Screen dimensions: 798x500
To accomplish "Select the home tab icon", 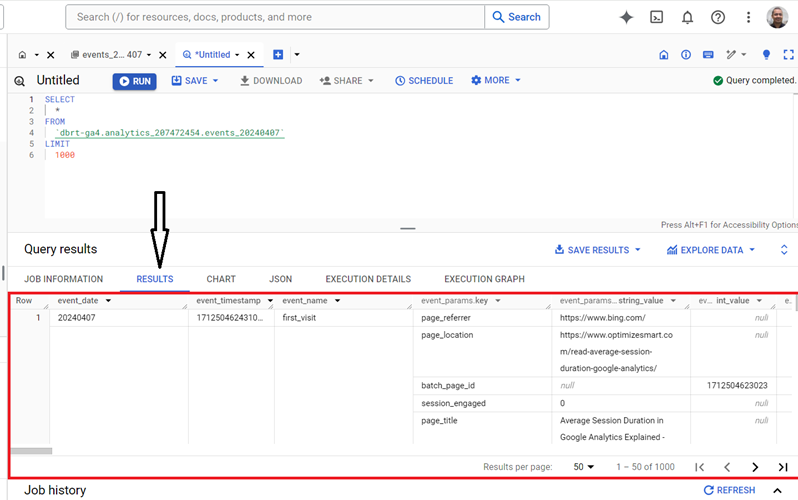I will point(22,54).
